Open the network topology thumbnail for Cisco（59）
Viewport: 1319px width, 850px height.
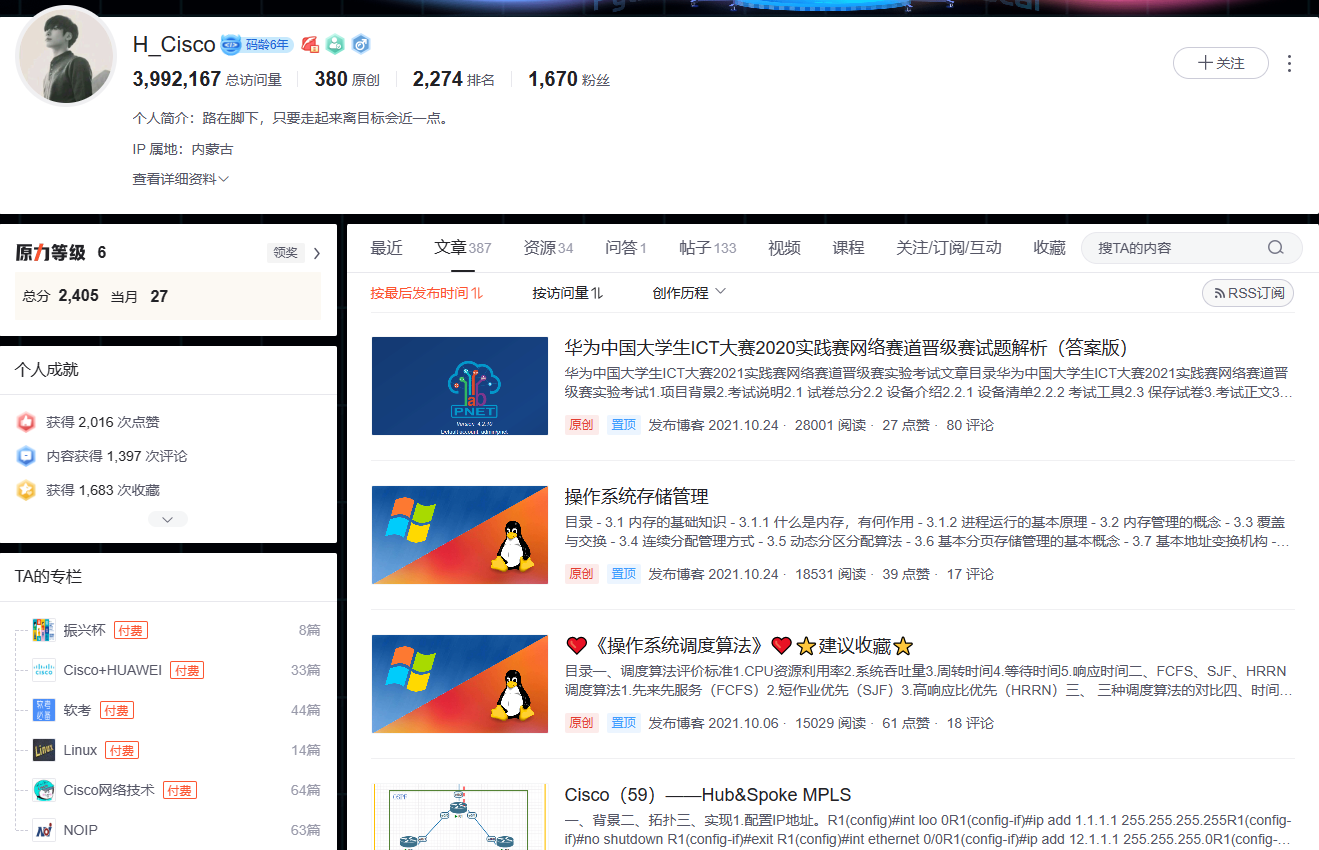[x=460, y=817]
